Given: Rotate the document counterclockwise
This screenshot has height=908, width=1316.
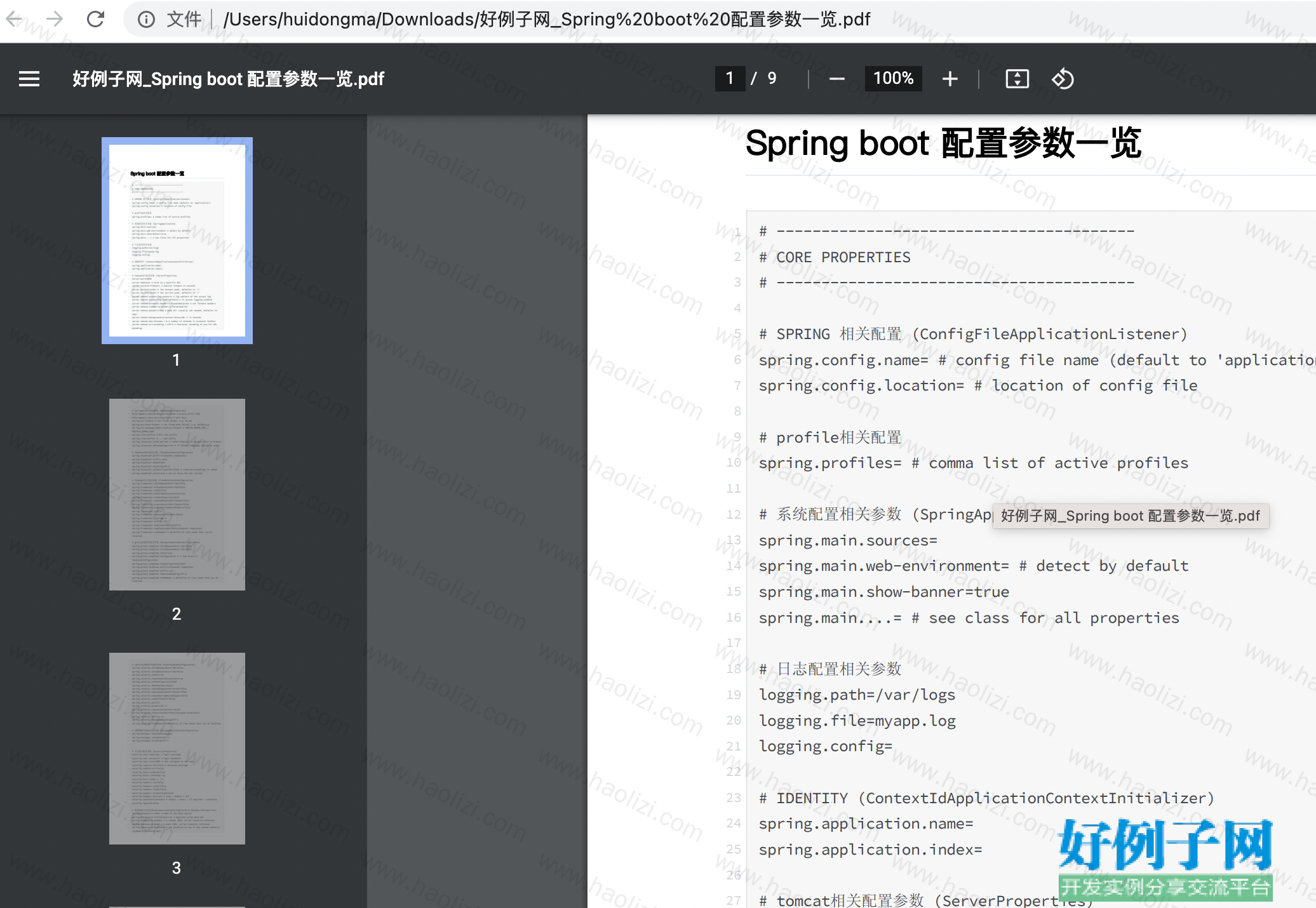Looking at the screenshot, I should (x=1063, y=79).
